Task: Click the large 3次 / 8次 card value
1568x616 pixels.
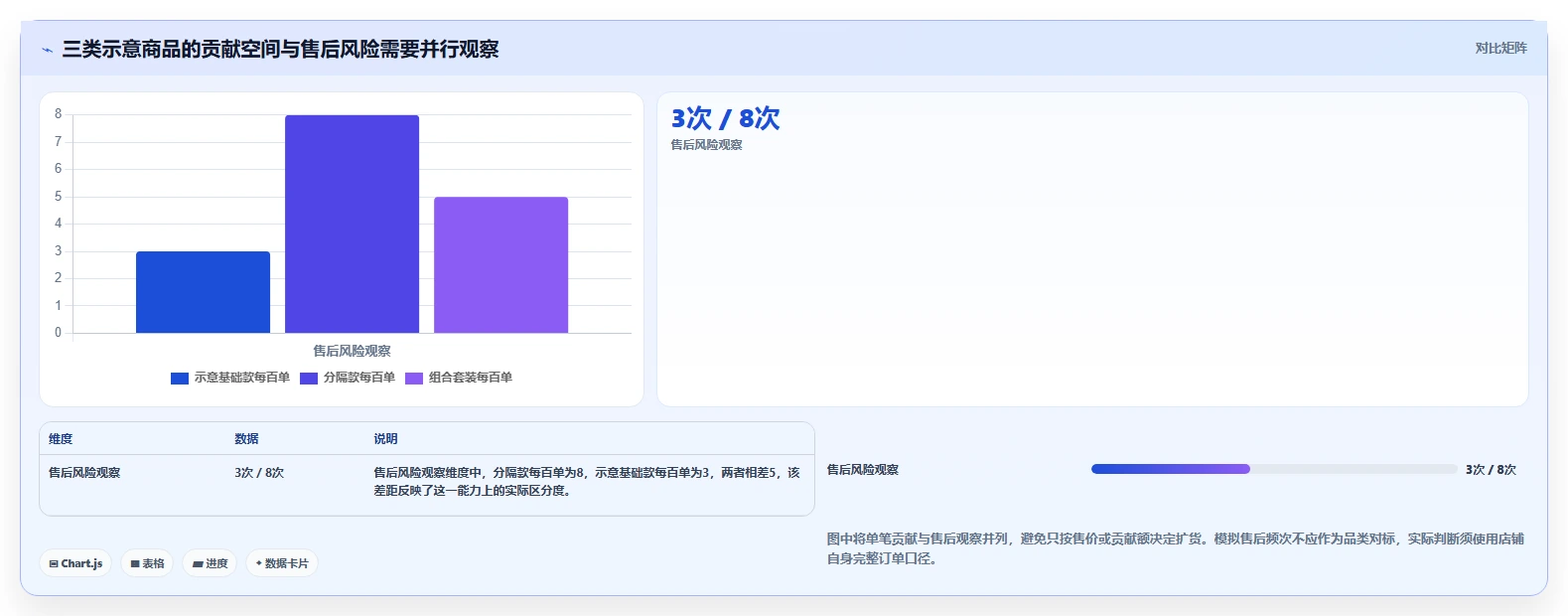Action: [x=725, y=118]
